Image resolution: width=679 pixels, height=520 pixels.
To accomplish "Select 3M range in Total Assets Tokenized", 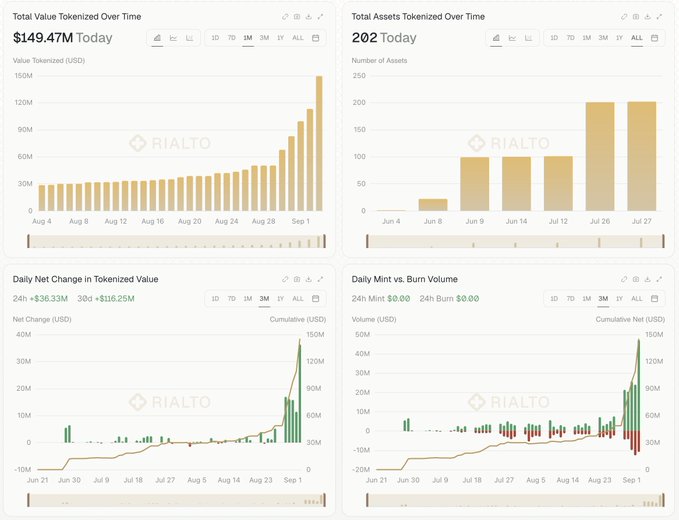I will point(603,38).
